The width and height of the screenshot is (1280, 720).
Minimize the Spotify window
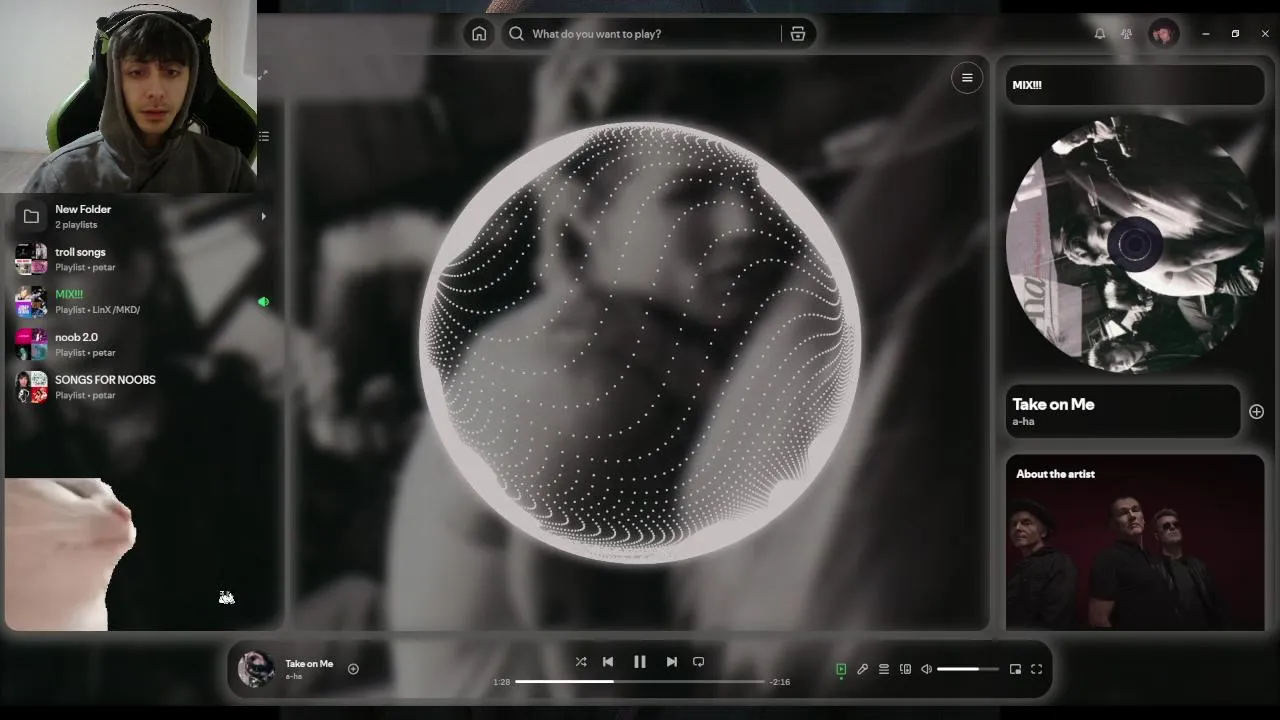(x=1206, y=34)
